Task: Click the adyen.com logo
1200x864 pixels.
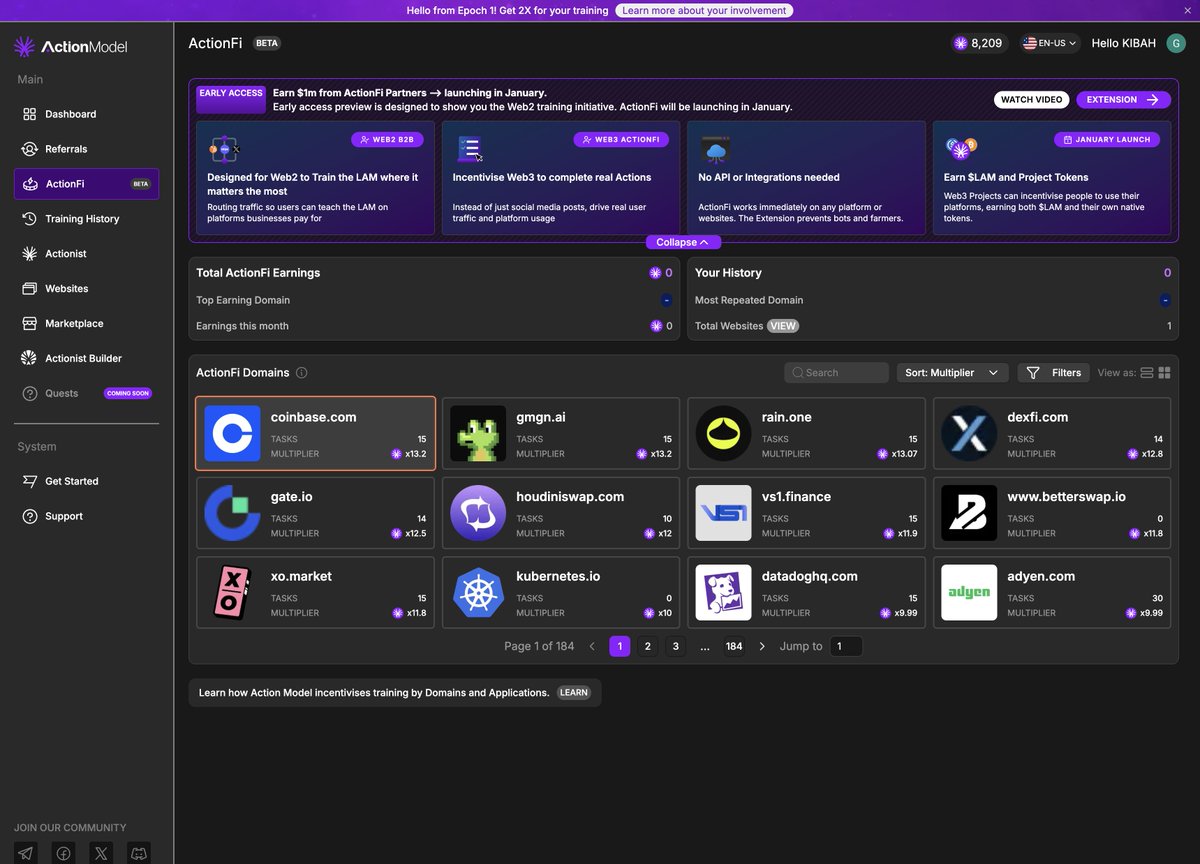Action: pos(969,593)
